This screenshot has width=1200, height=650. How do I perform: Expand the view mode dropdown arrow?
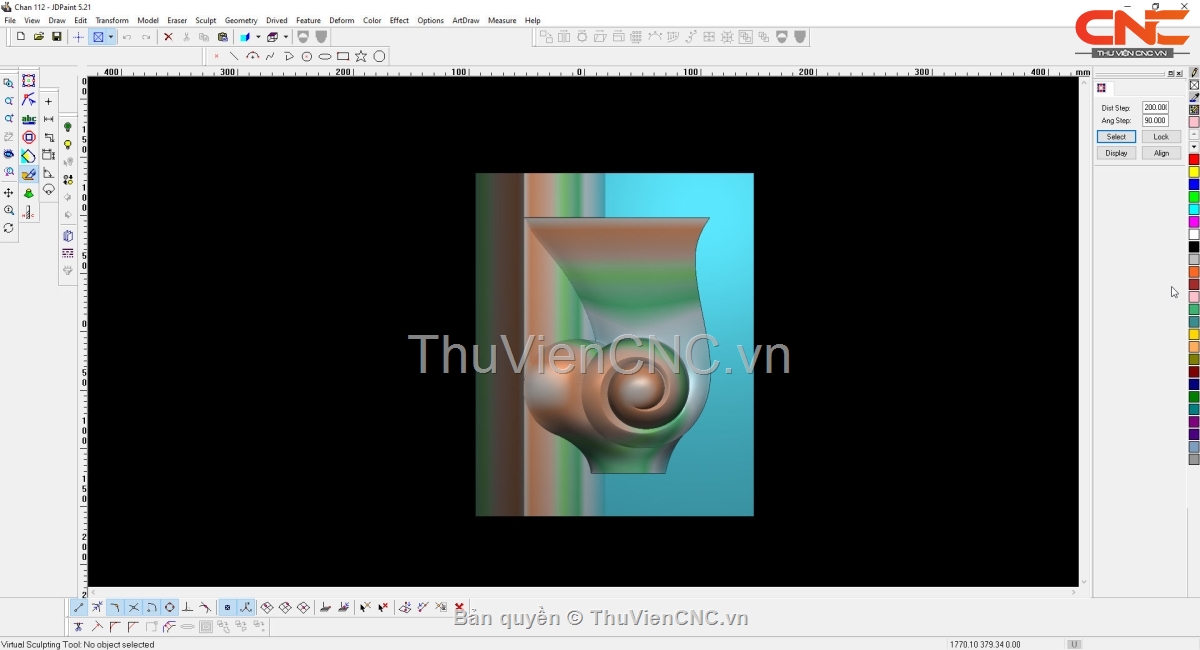click(111, 37)
